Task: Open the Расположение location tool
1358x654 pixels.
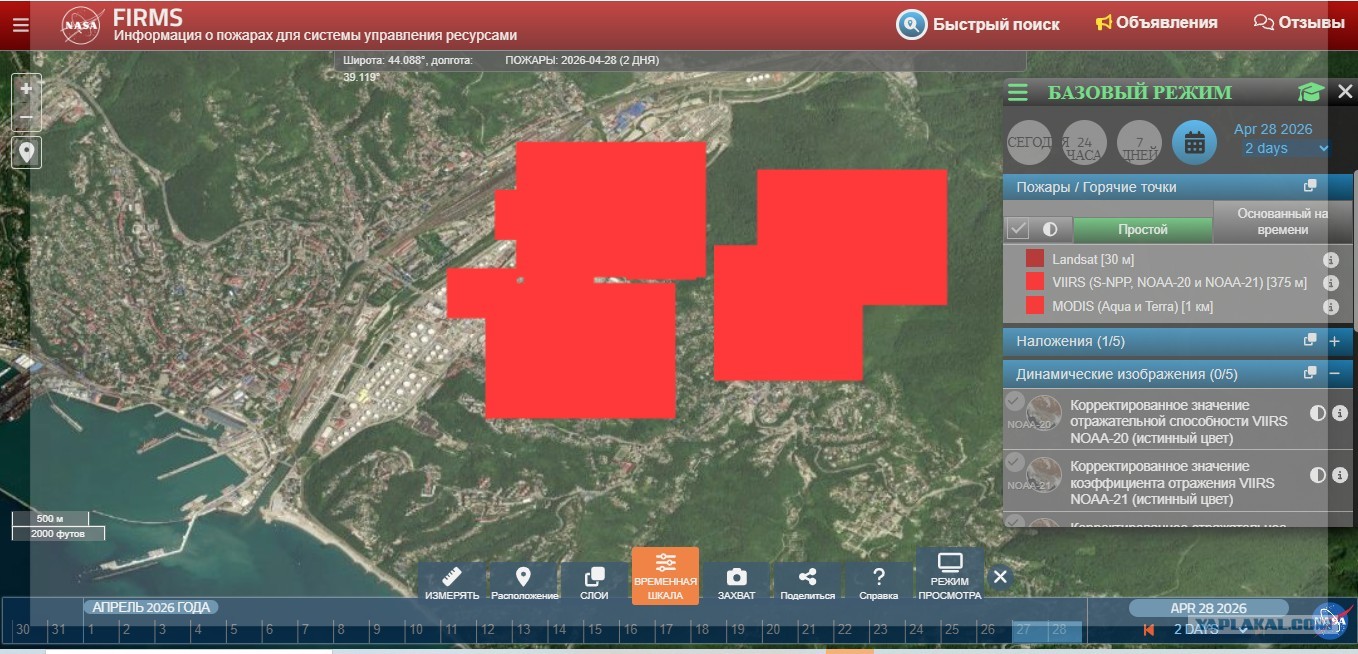Action: 523,583
